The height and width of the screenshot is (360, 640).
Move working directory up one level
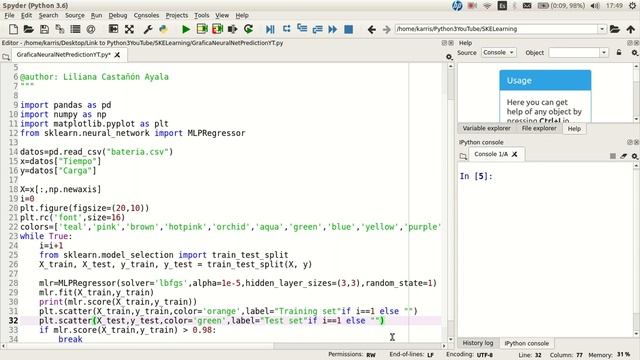coord(631,29)
